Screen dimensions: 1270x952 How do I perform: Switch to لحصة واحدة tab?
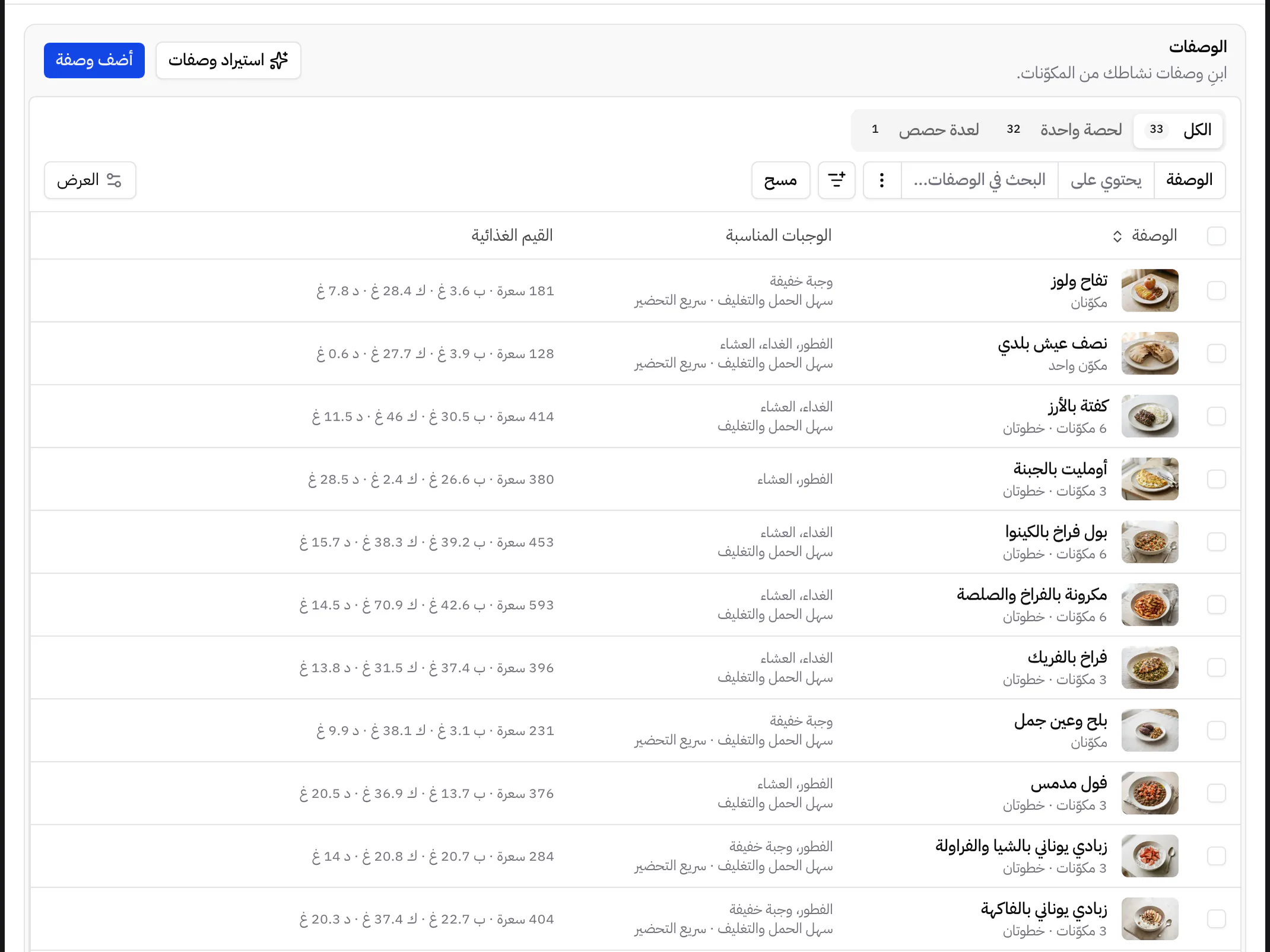(1063, 130)
